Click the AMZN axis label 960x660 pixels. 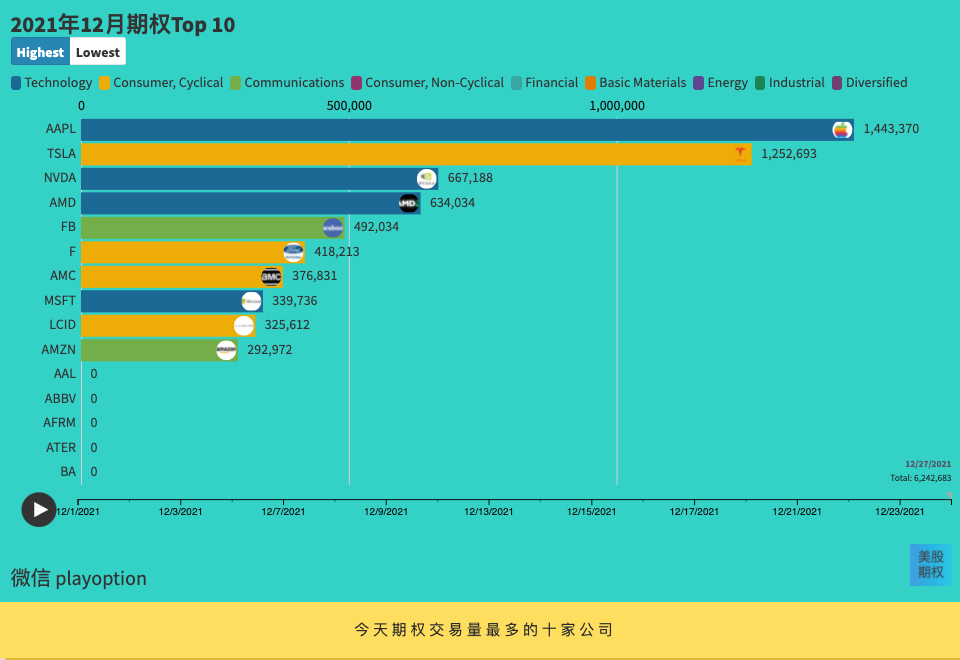(x=59, y=350)
